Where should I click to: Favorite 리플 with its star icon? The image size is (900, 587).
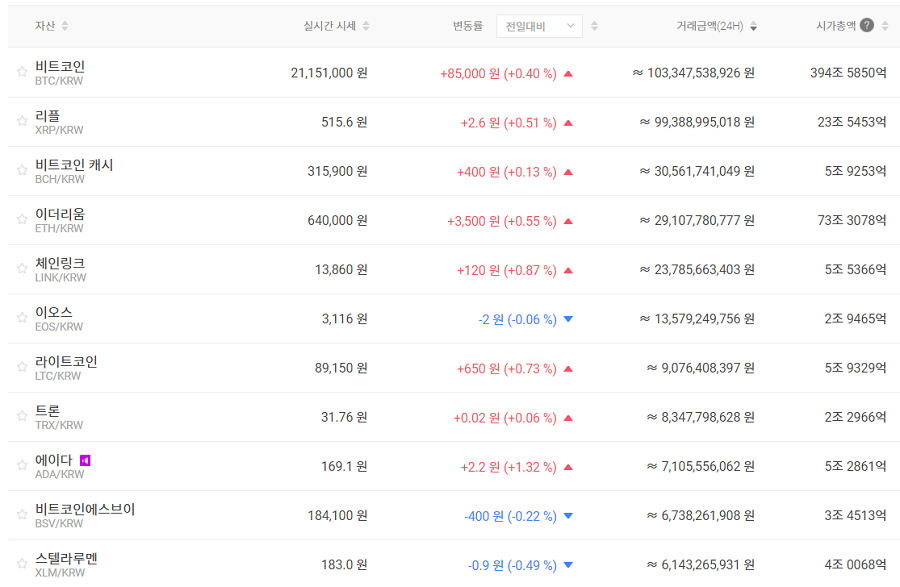[x=22, y=121]
